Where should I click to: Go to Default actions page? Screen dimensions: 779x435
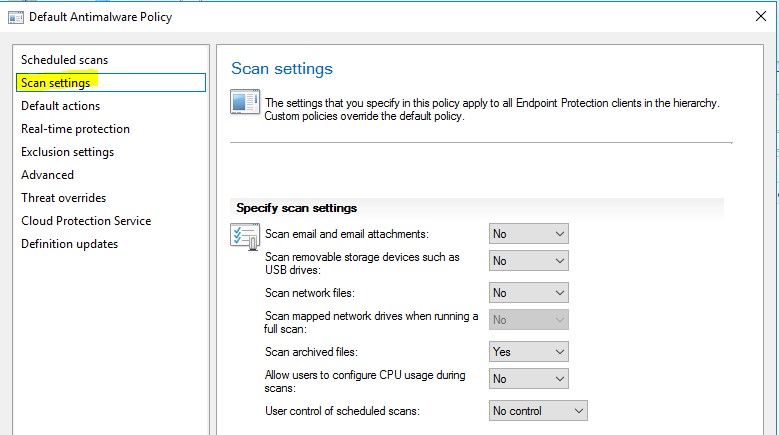click(60, 106)
